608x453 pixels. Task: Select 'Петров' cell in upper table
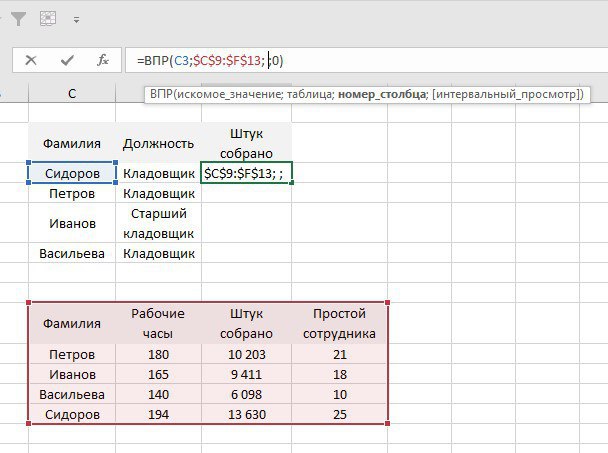[72, 193]
